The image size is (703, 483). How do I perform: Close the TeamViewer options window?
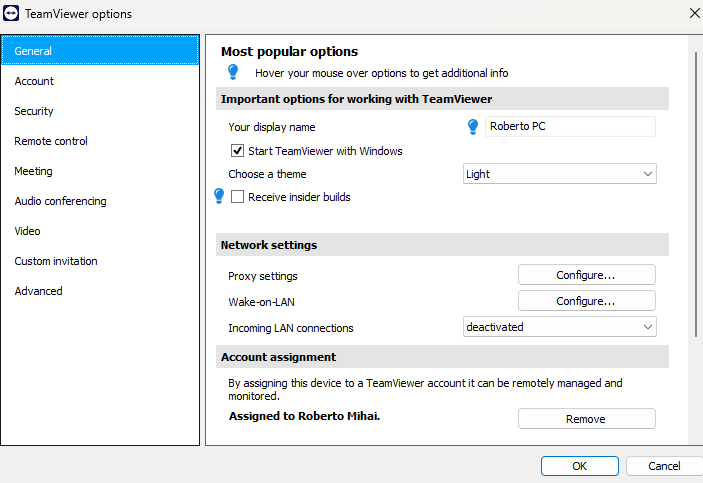pos(694,13)
